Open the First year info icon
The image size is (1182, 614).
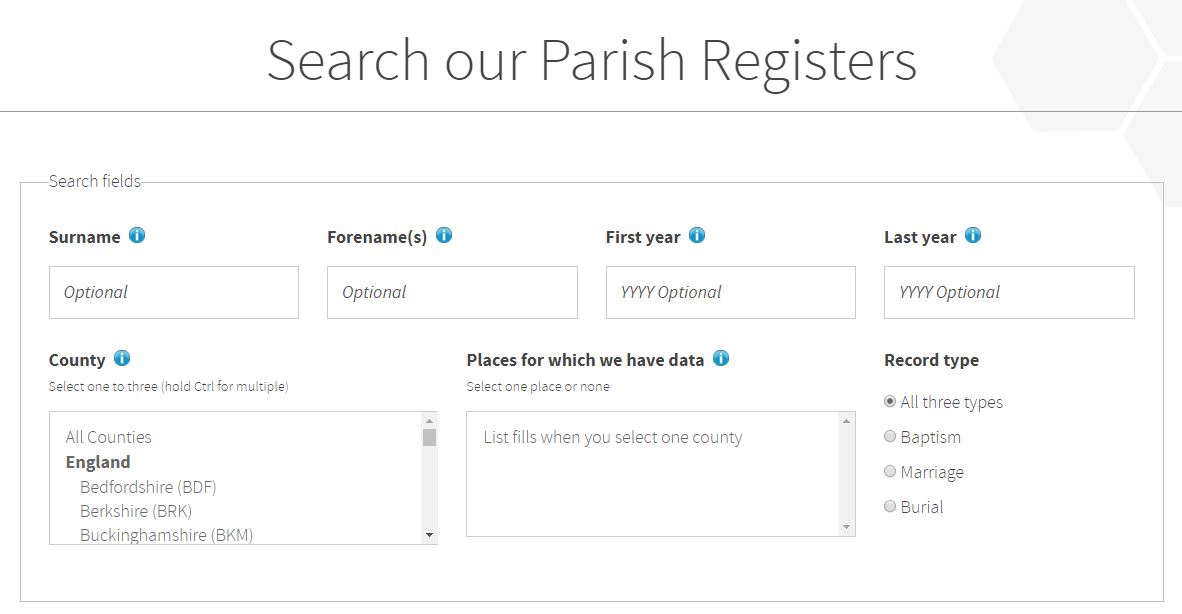coord(697,236)
